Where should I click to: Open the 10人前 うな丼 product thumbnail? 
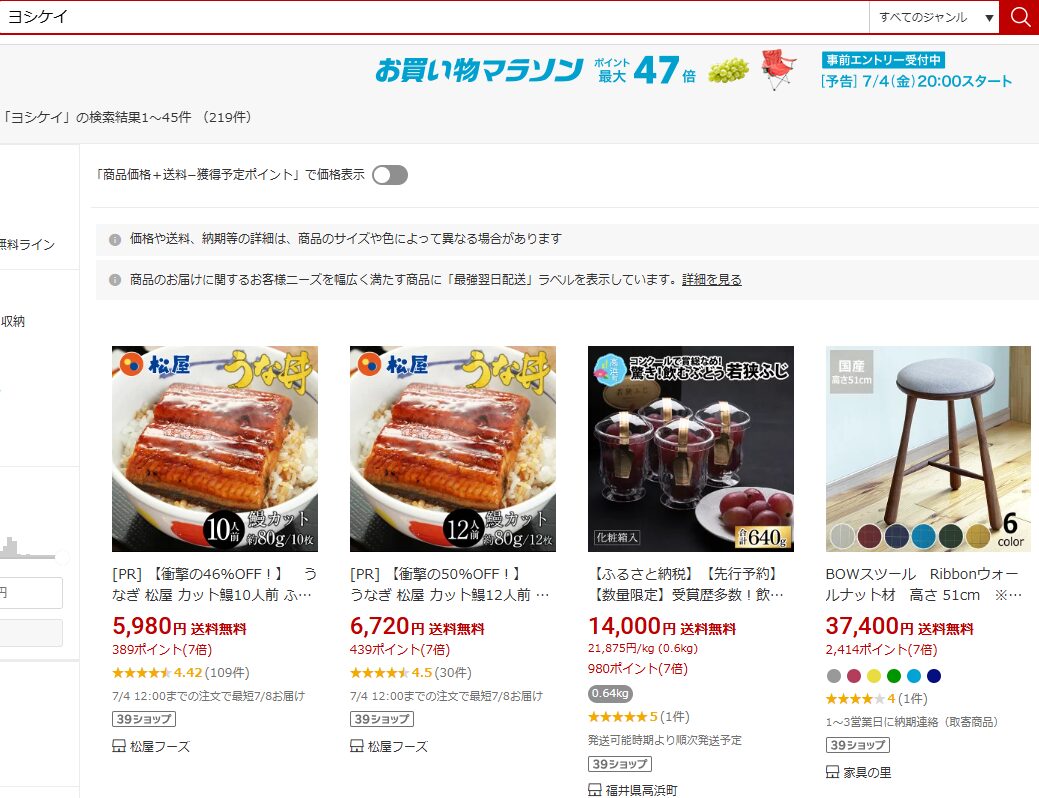[215, 449]
